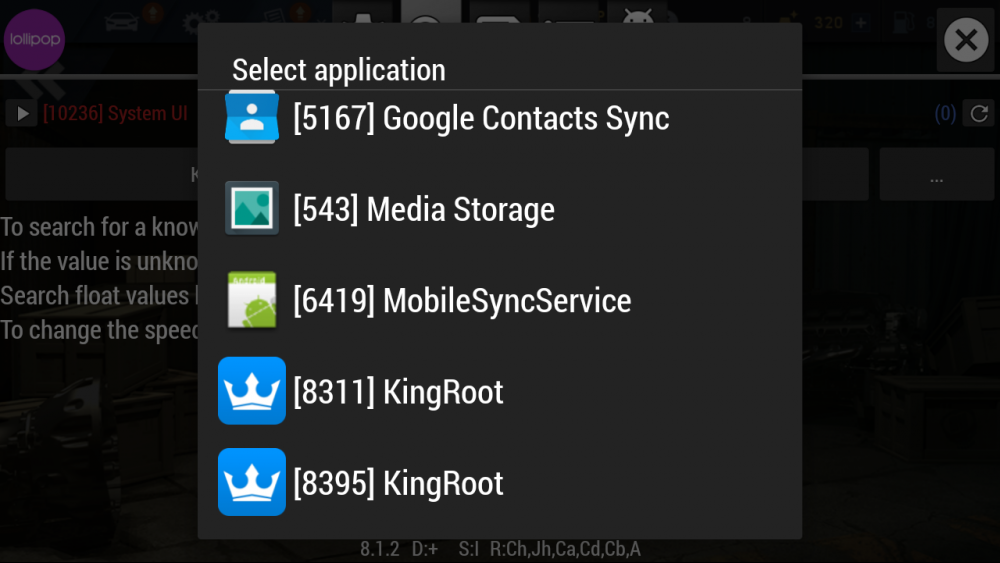Tap the plus button beside 320
1000x563 pixels.
(x=860, y=22)
